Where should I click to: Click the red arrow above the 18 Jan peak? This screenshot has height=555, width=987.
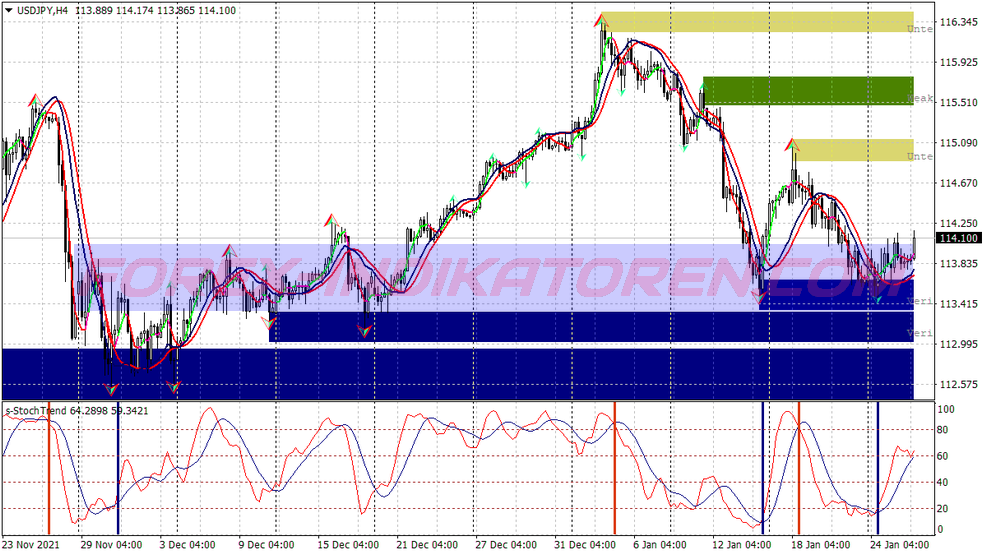(x=791, y=145)
